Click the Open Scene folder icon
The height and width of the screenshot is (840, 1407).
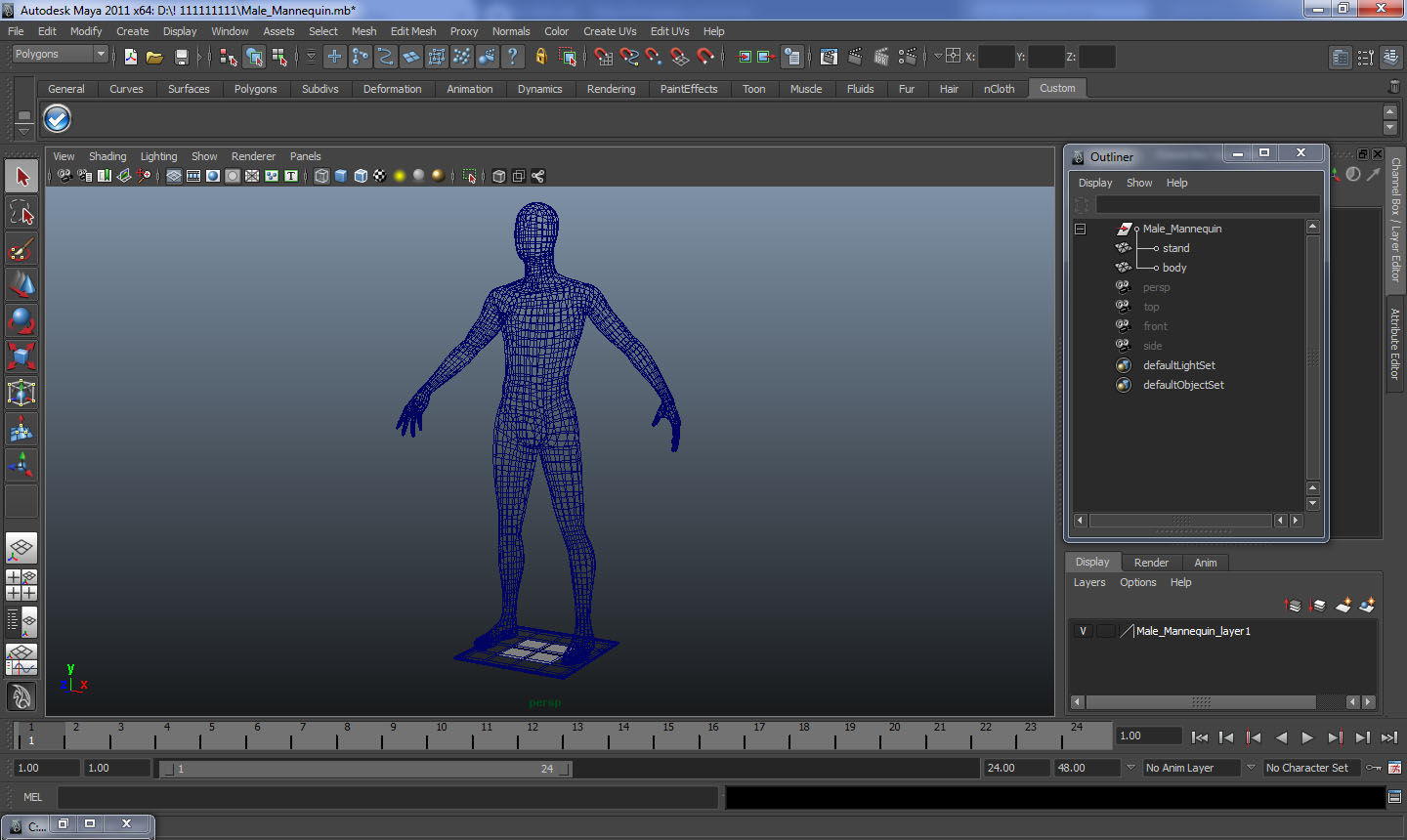[154, 57]
